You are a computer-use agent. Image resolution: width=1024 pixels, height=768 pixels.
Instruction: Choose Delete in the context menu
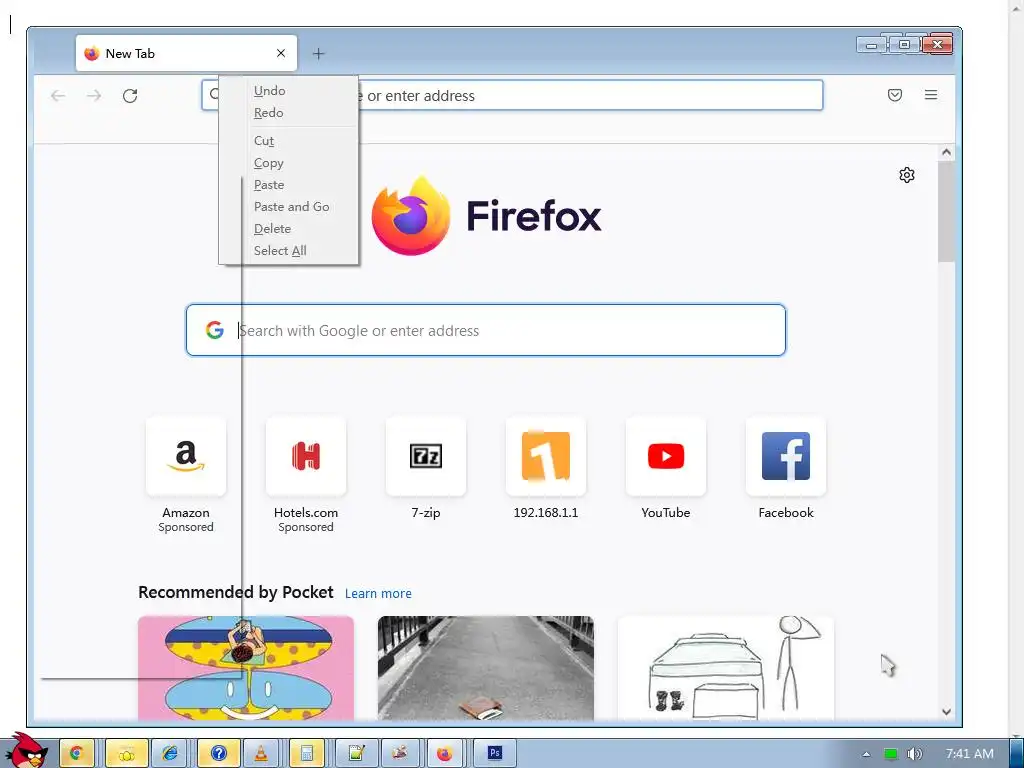click(x=272, y=229)
